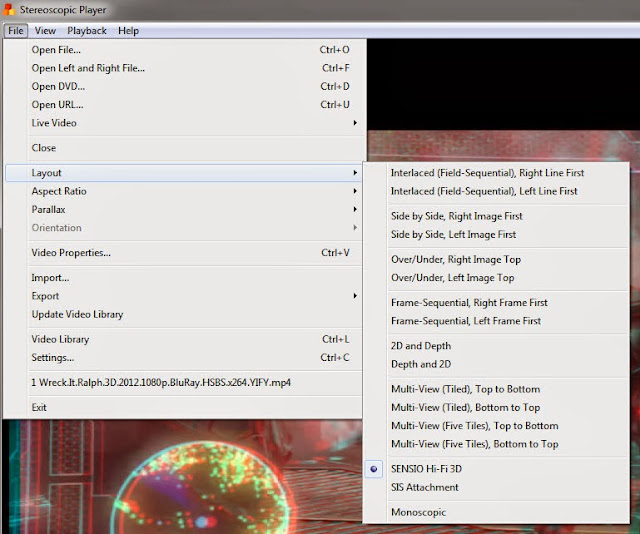Image resolution: width=640 pixels, height=534 pixels.
Task: Click Exit in the File menu
Action: [x=184, y=407]
